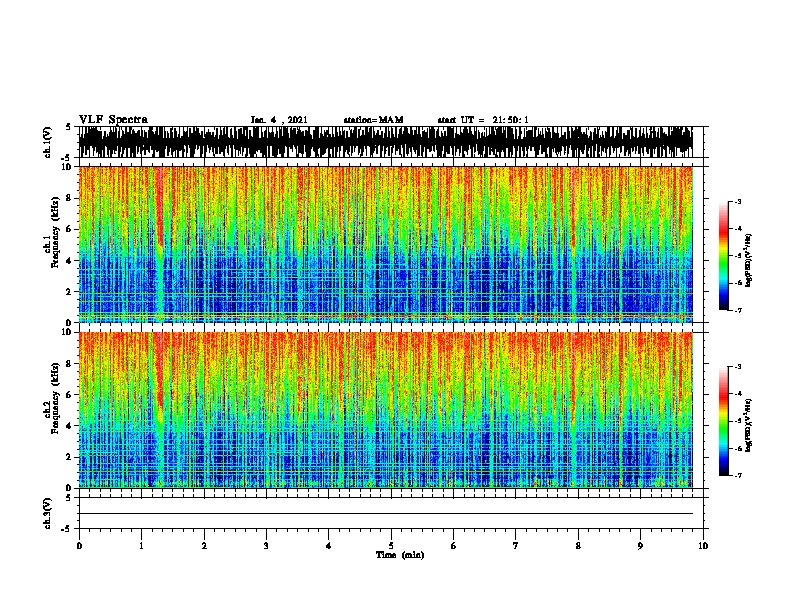Click the "-7" tick on ch.2 color bar
Screen dimensions: 792x612
[738, 475]
